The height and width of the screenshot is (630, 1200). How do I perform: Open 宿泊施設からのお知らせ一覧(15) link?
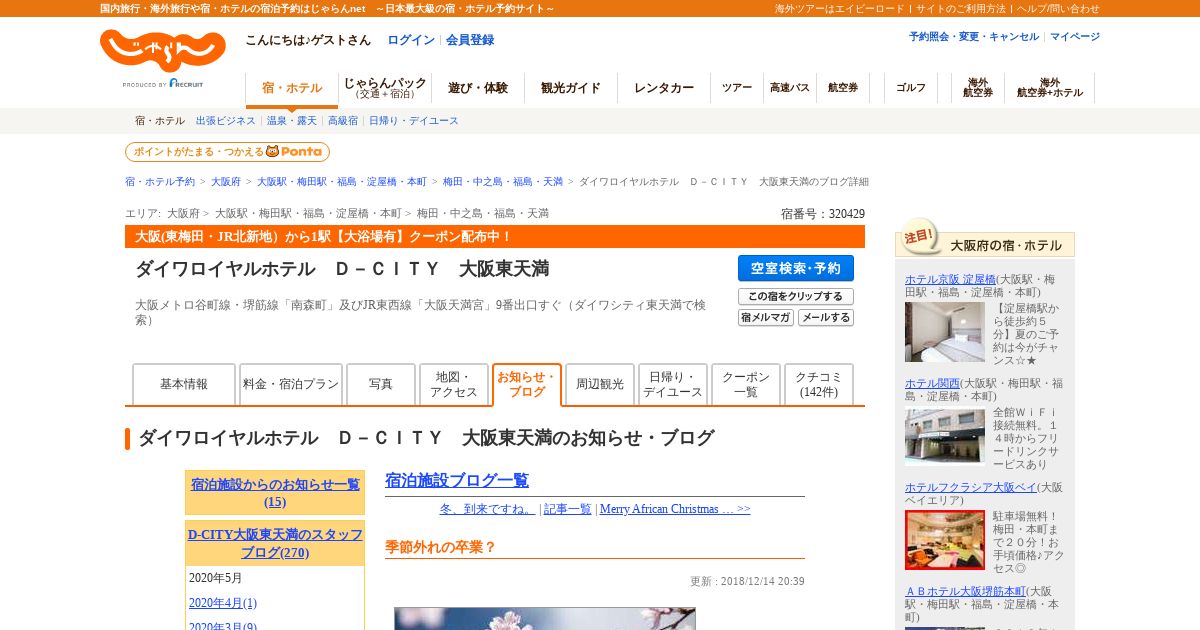[x=275, y=493]
